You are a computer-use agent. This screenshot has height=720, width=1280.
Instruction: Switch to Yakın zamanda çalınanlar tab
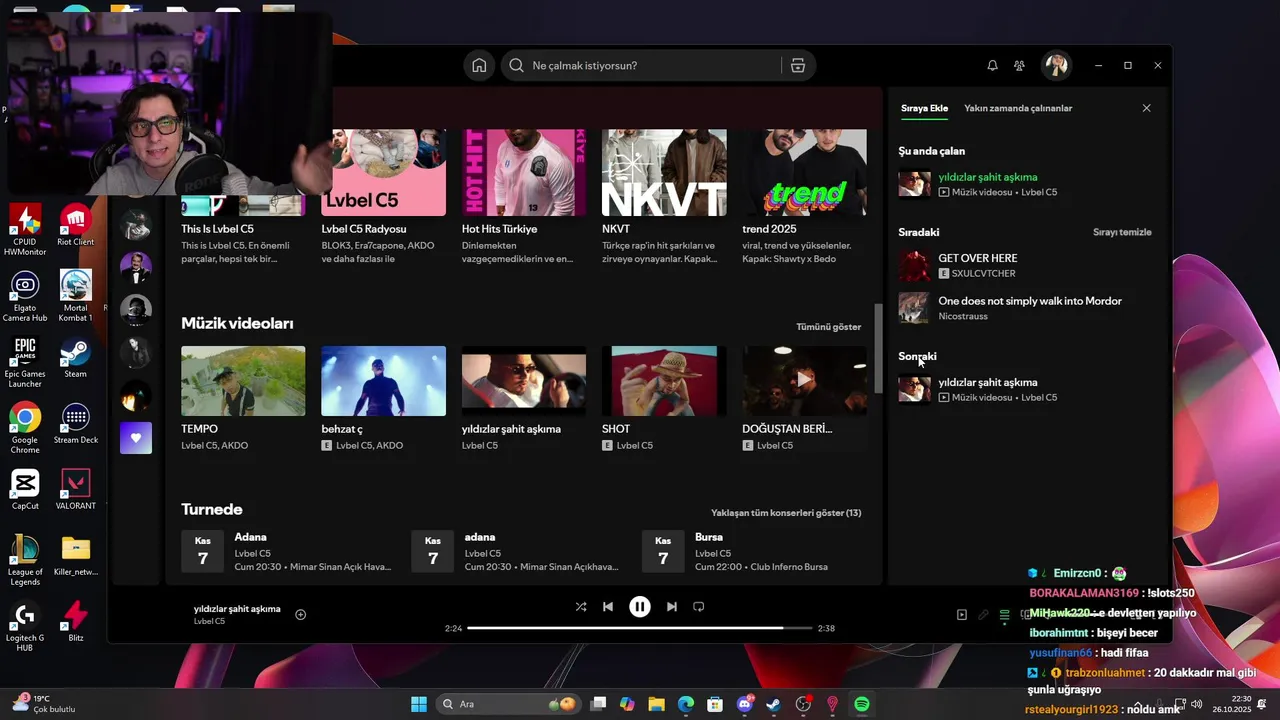[1018, 108]
